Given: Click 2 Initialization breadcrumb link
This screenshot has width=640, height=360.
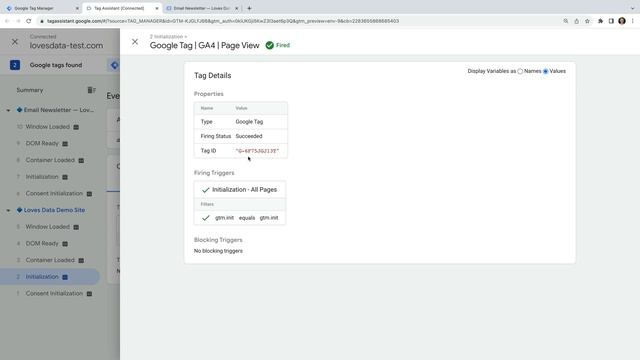Looking at the screenshot, I should coord(167,37).
